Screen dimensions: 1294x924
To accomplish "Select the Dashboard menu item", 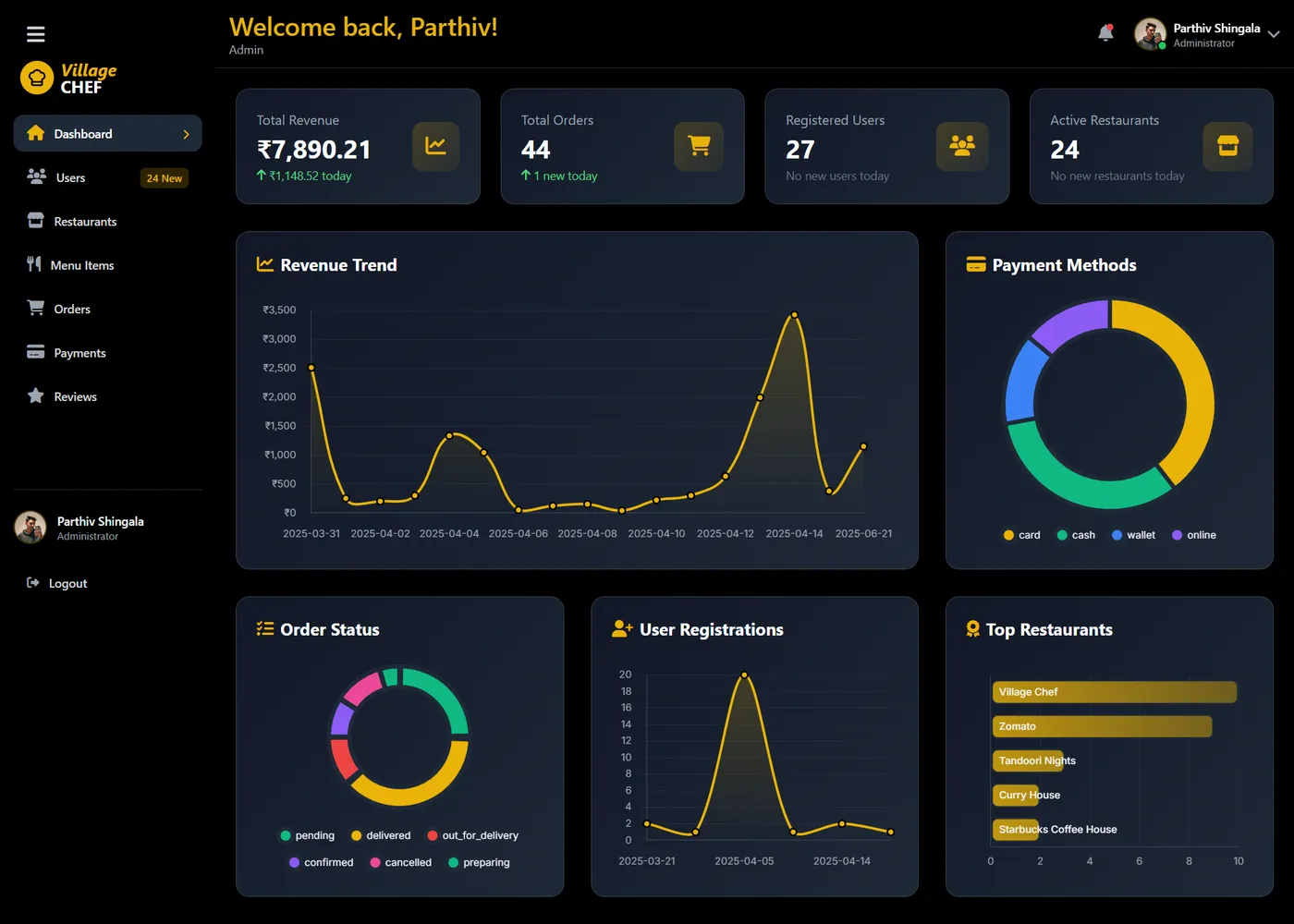I will (107, 133).
